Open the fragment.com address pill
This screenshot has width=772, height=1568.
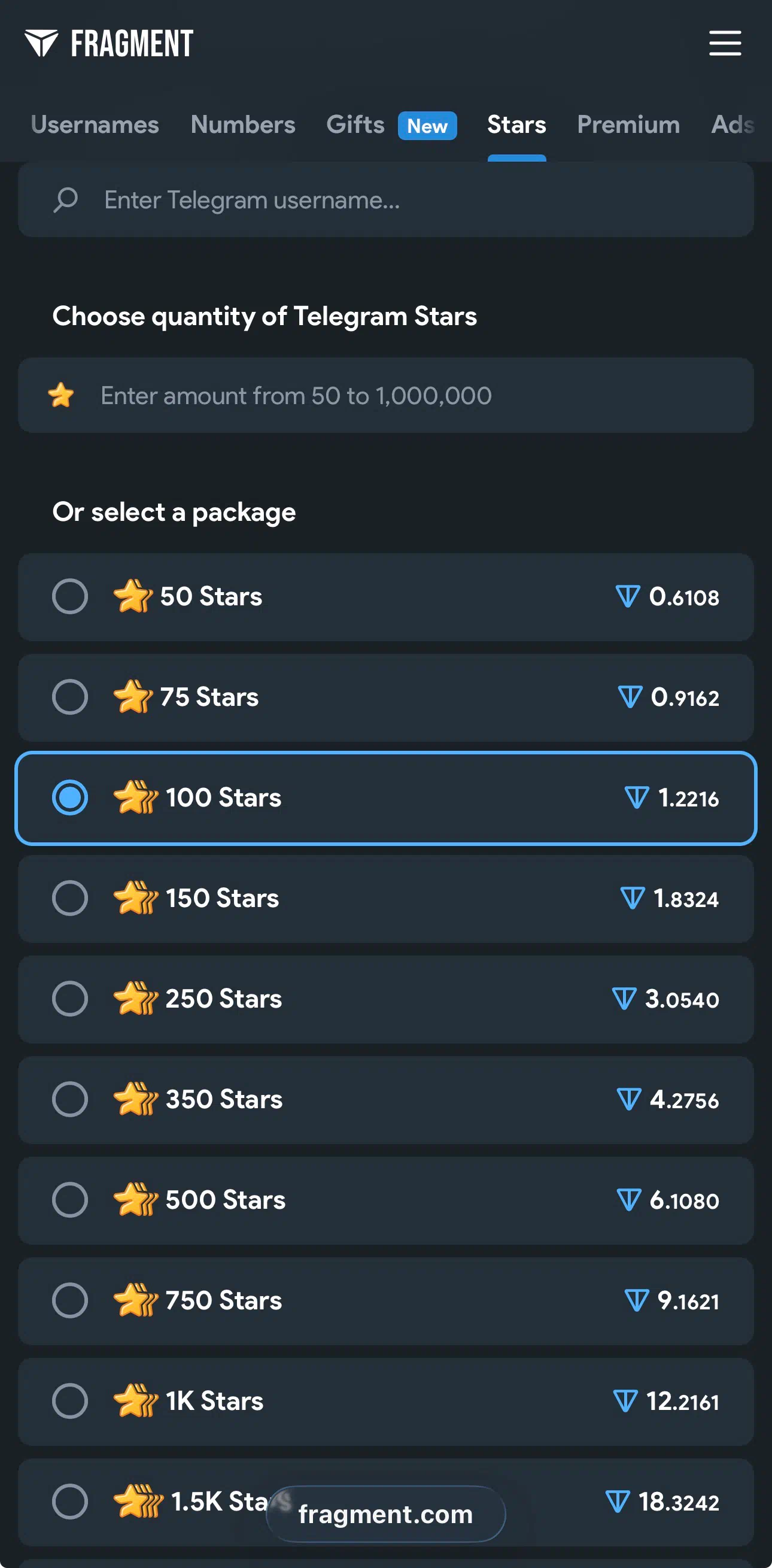pyautogui.click(x=385, y=1514)
